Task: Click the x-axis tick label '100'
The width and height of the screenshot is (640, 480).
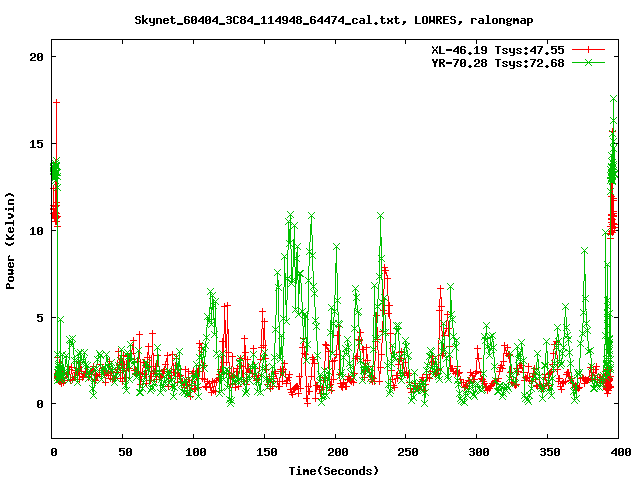Action: [196, 452]
